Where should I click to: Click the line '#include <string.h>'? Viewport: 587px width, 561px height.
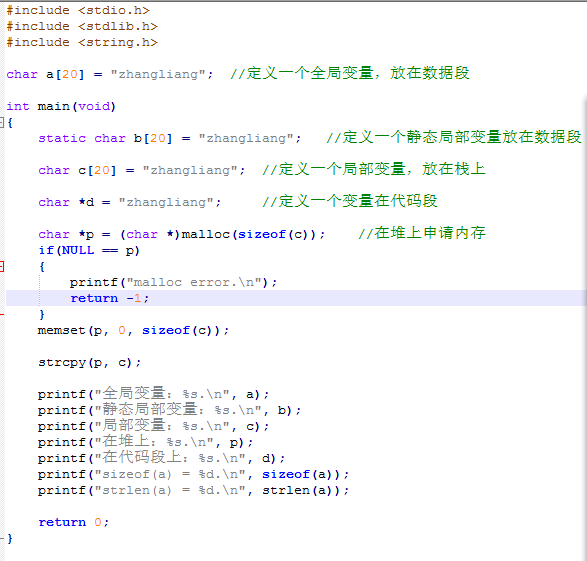click(x=82, y=43)
